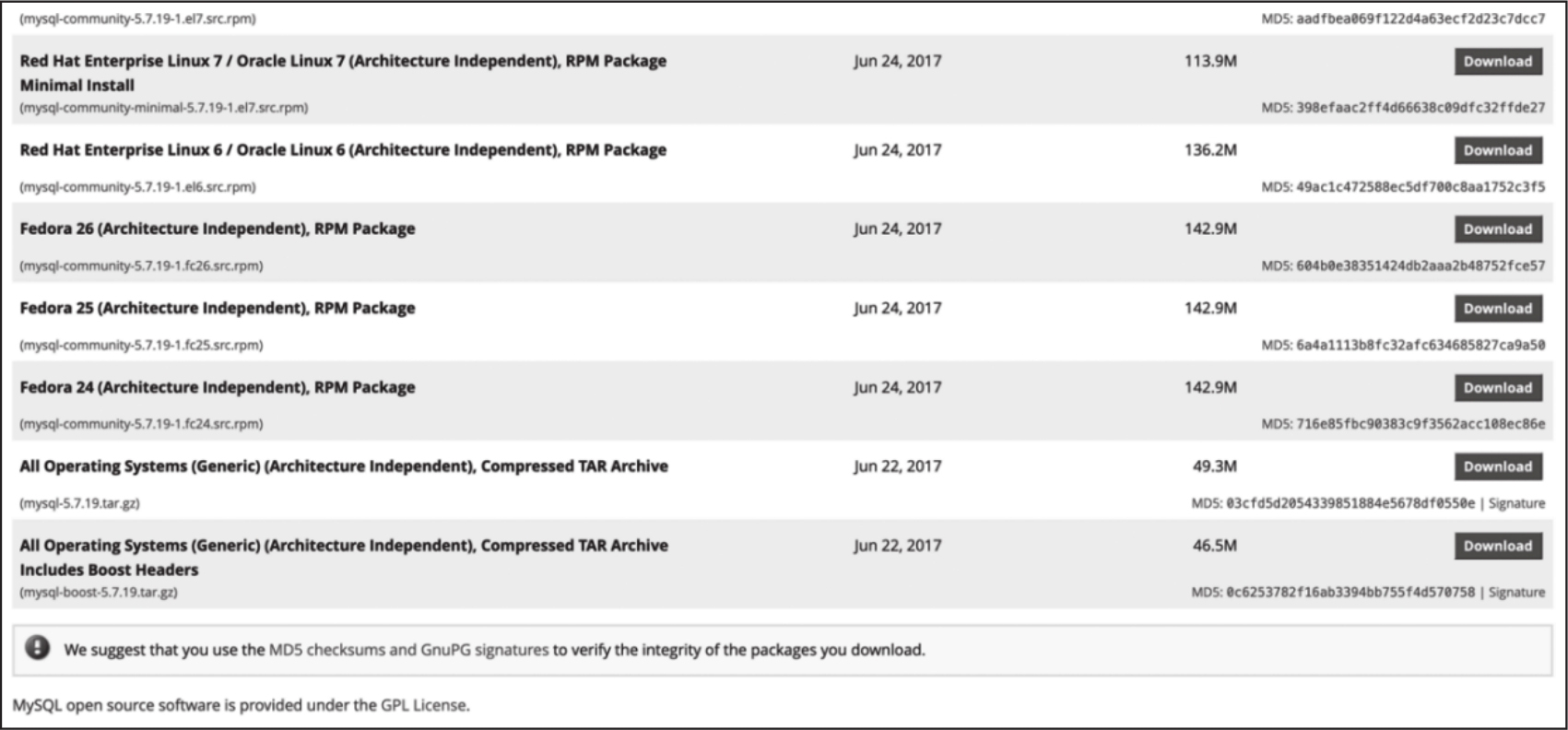Image resolution: width=1568 pixels, height=730 pixels.
Task: Open MD5 checksums and GnuPG signatures link
Action: tap(408, 650)
